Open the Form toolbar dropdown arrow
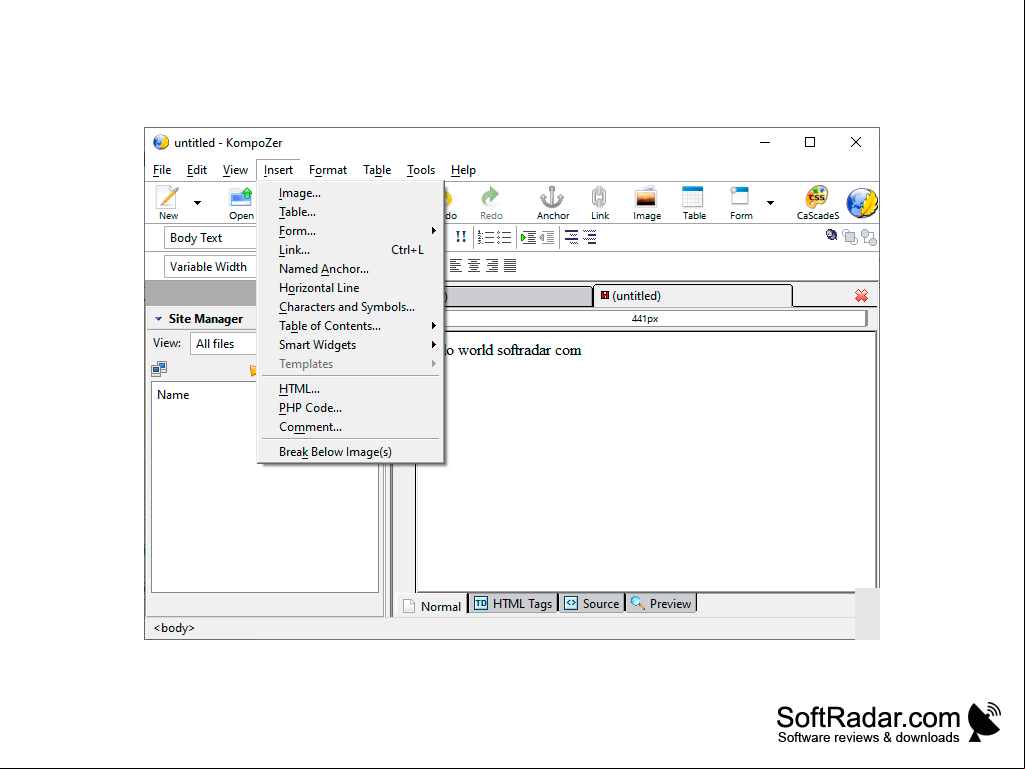The width and height of the screenshot is (1025, 769). pyautogui.click(x=771, y=203)
